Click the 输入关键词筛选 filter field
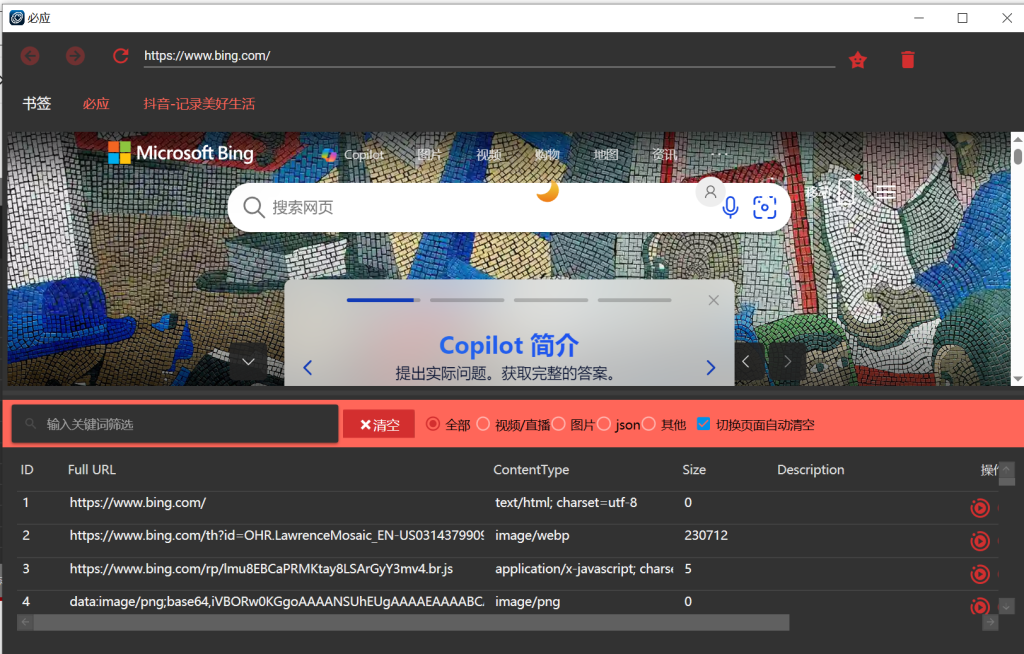This screenshot has width=1024, height=654. tap(175, 424)
